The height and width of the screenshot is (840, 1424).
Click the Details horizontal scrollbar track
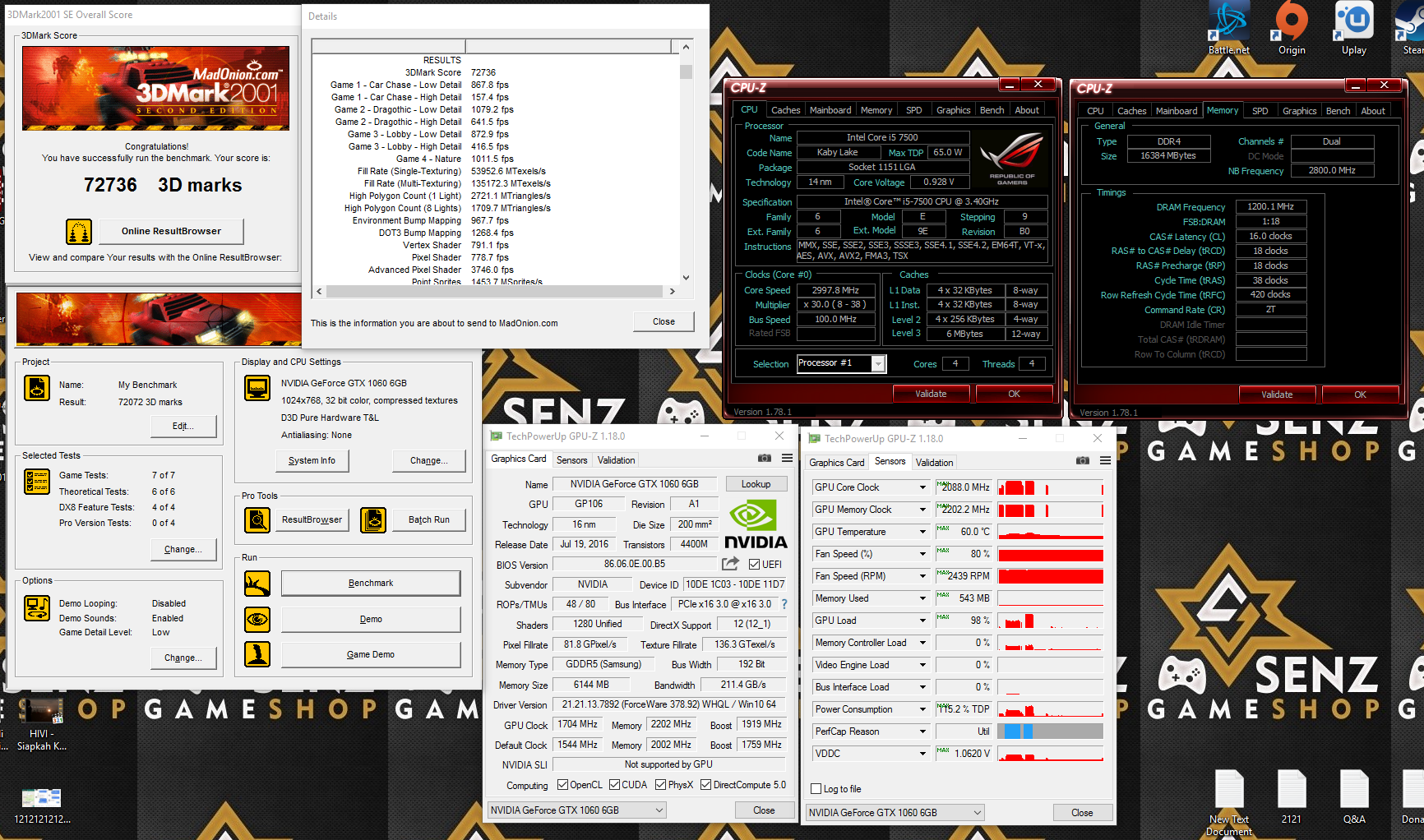click(x=494, y=291)
